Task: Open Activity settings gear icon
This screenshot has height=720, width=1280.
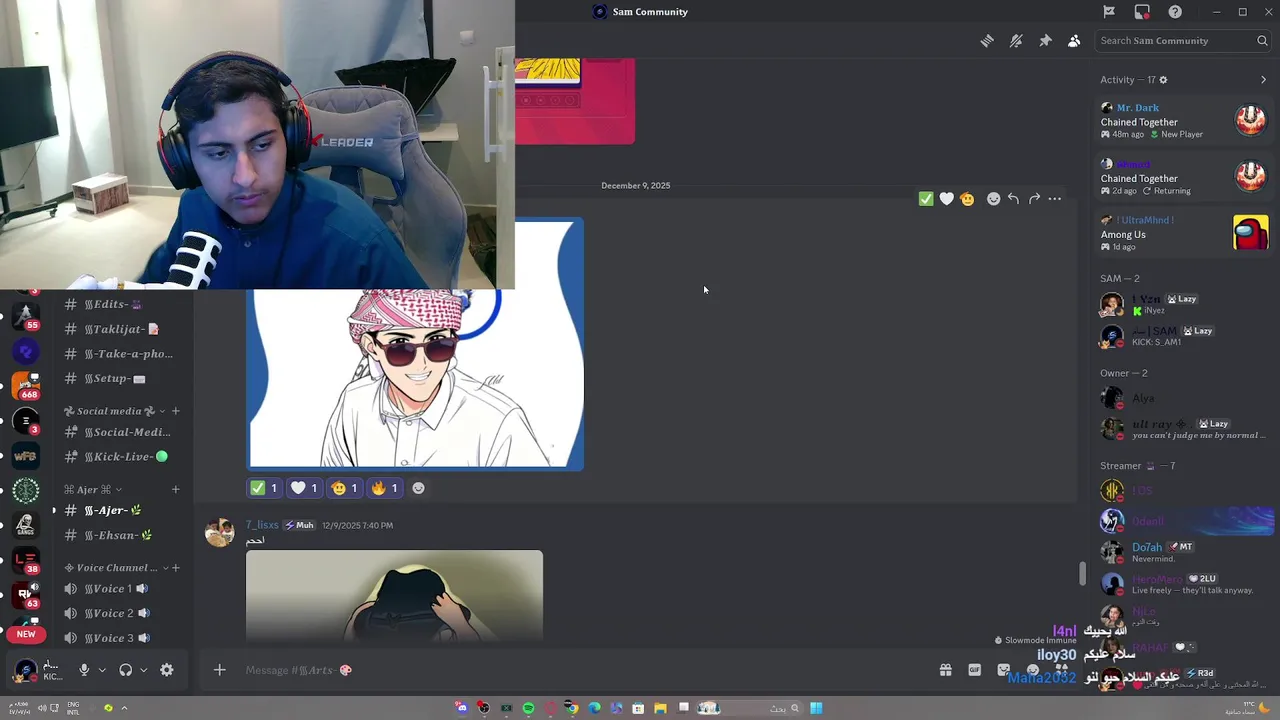Action: coord(1163,80)
